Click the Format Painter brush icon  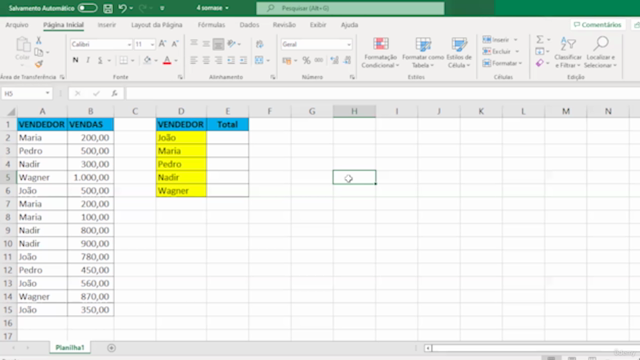(39, 64)
